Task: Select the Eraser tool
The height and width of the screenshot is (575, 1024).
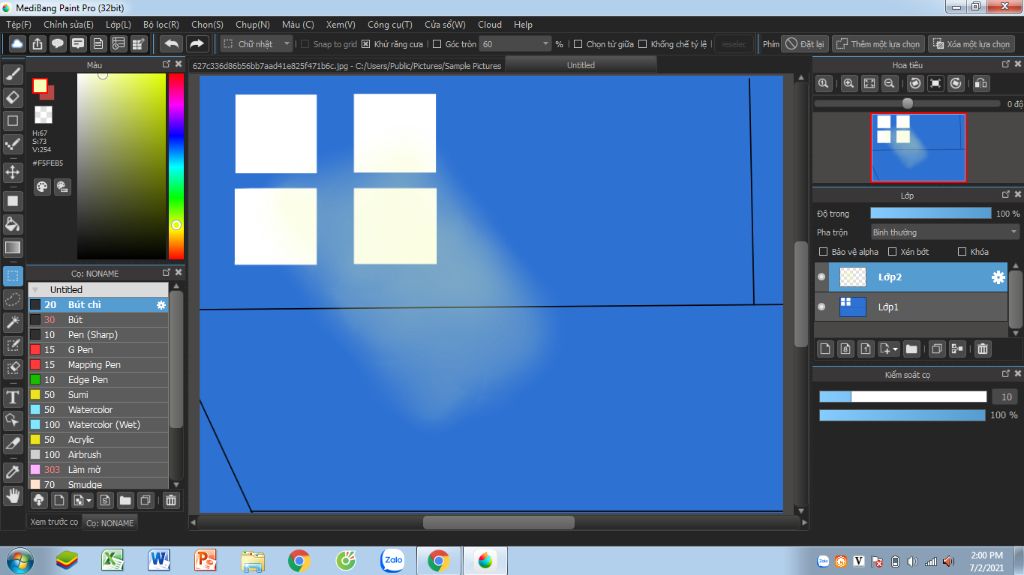Action: (12, 97)
